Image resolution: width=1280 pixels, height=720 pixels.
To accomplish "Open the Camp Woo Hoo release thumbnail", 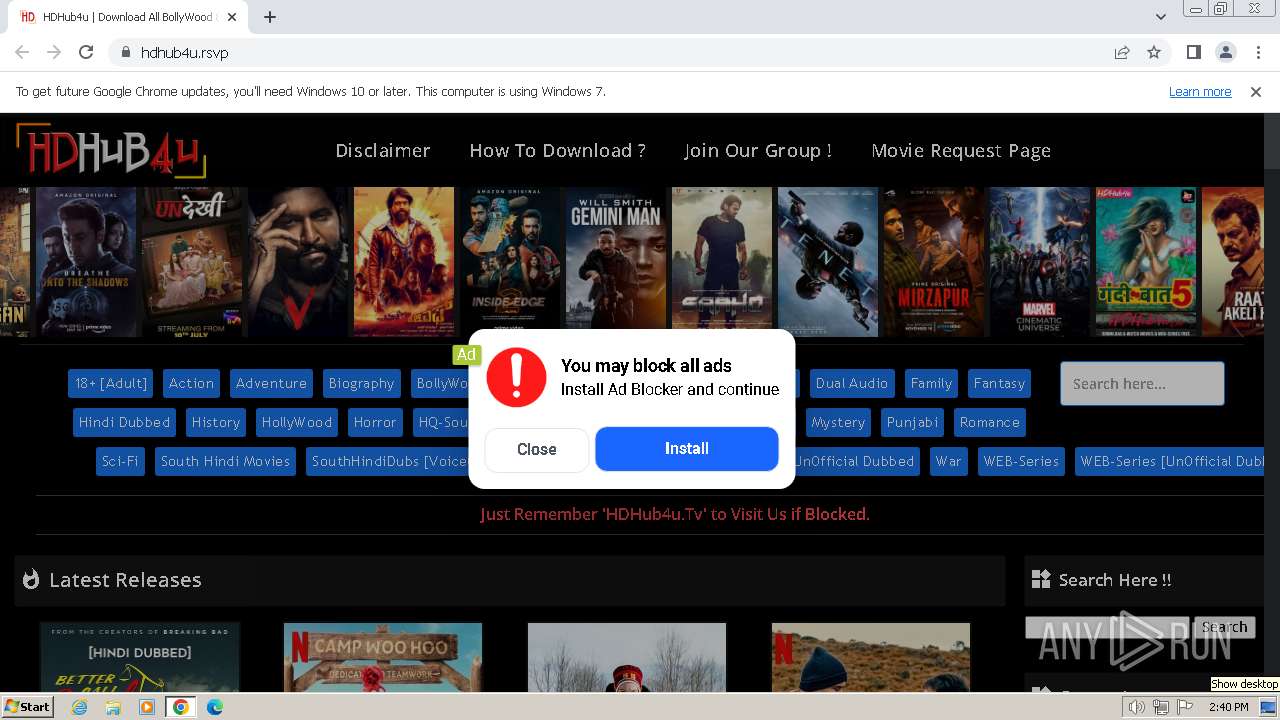I will click(x=383, y=658).
